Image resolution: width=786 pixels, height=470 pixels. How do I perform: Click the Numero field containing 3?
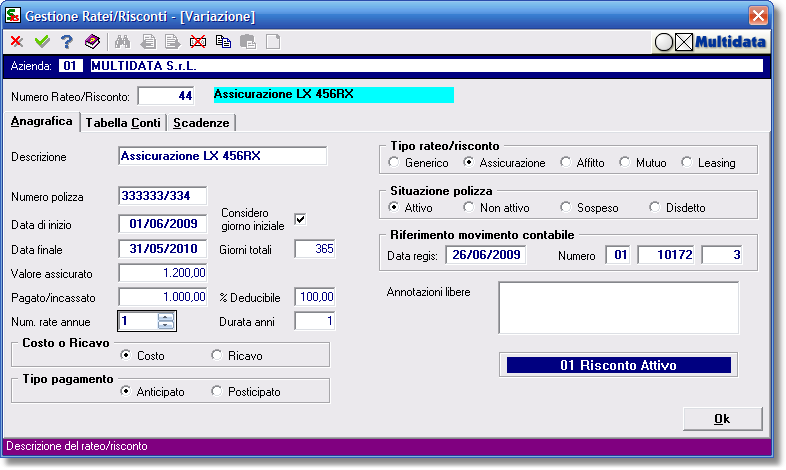tap(721, 255)
